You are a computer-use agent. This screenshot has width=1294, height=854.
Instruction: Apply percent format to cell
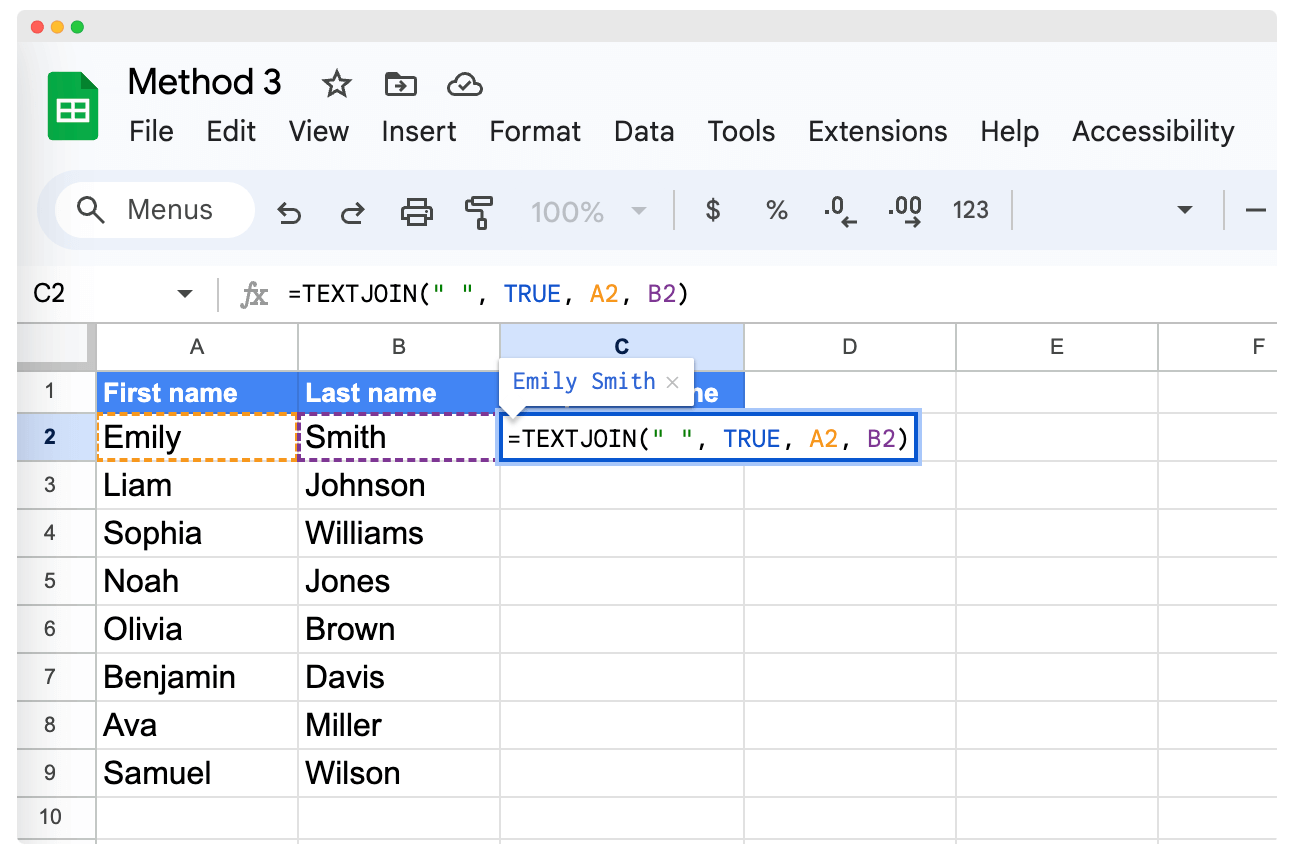click(x=776, y=211)
